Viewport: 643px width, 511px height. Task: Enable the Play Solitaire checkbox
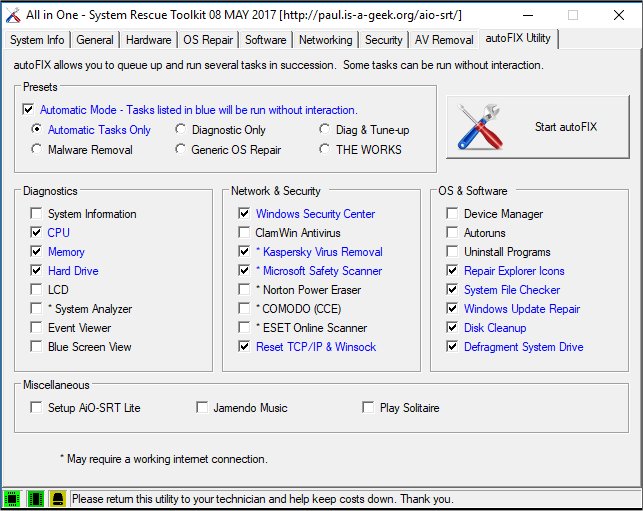[369, 407]
